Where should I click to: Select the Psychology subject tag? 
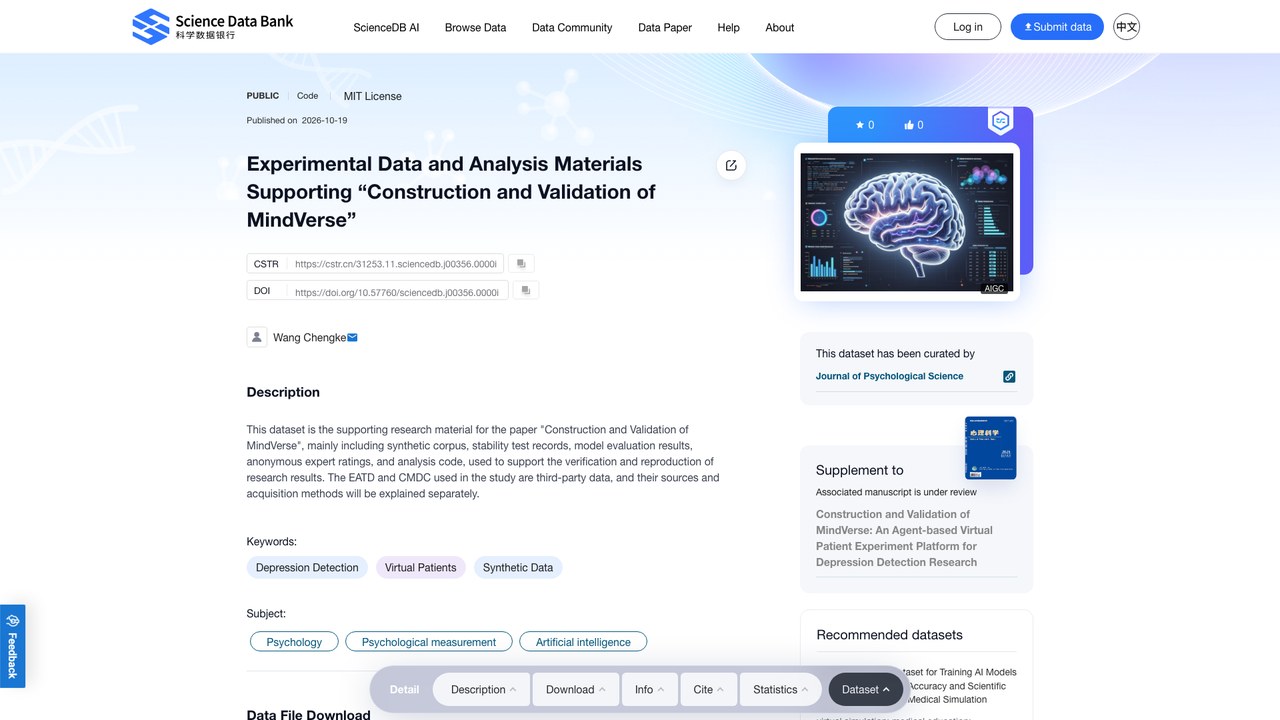click(x=294, y=642)
